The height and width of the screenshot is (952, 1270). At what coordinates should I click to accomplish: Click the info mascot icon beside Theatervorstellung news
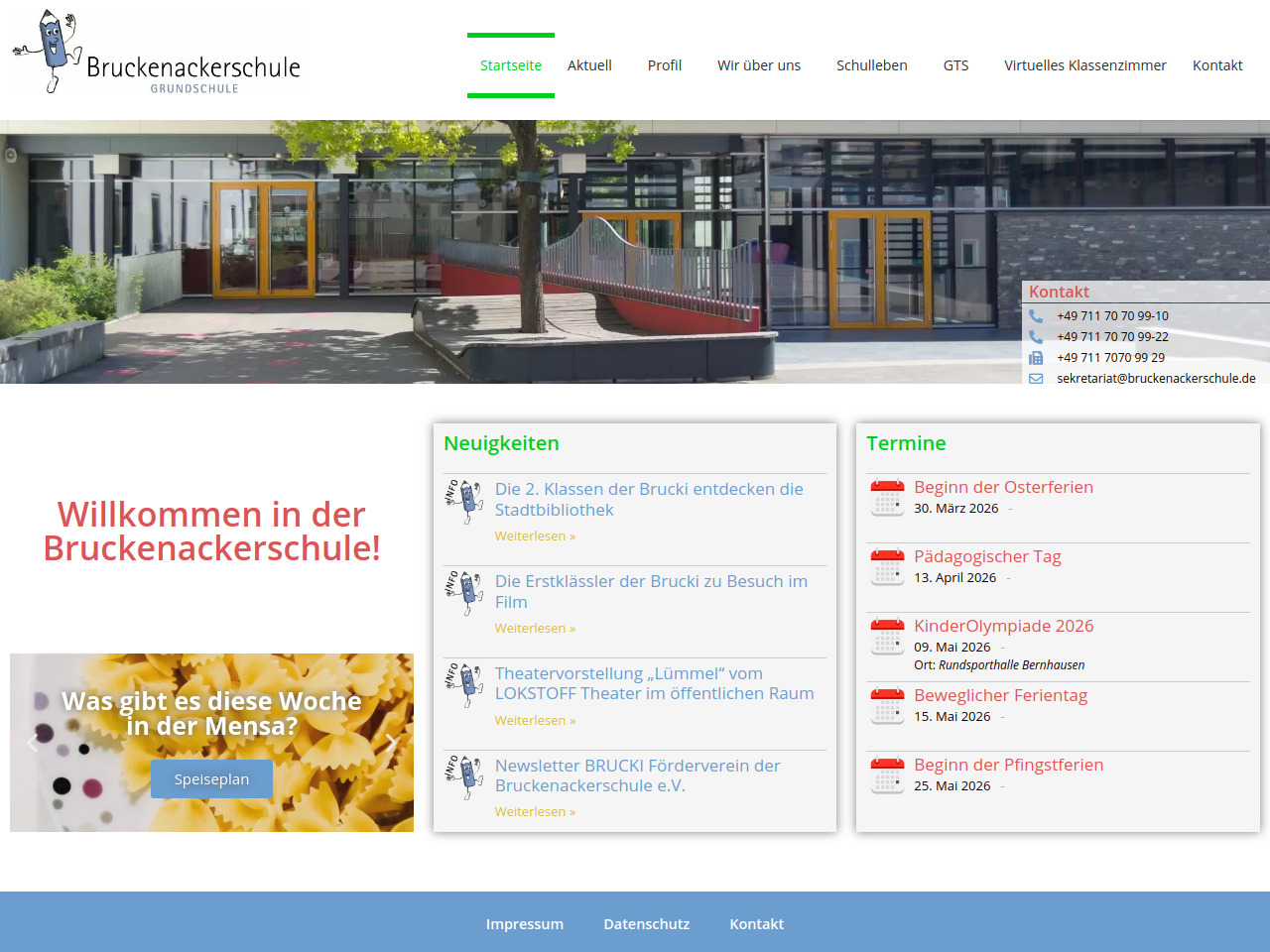pyautogui.click(x=464, y=685)
